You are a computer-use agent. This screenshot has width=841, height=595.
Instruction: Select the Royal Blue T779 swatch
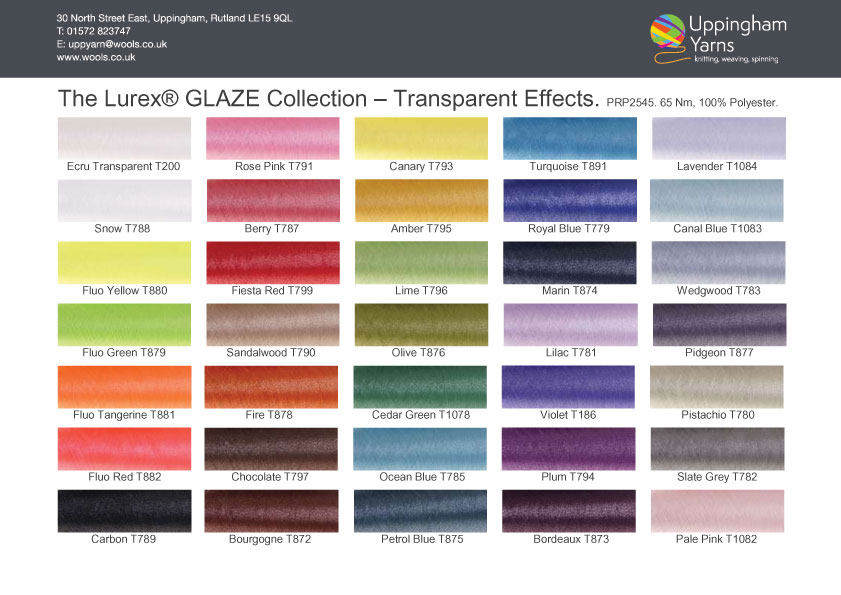[x=569, y=200]
